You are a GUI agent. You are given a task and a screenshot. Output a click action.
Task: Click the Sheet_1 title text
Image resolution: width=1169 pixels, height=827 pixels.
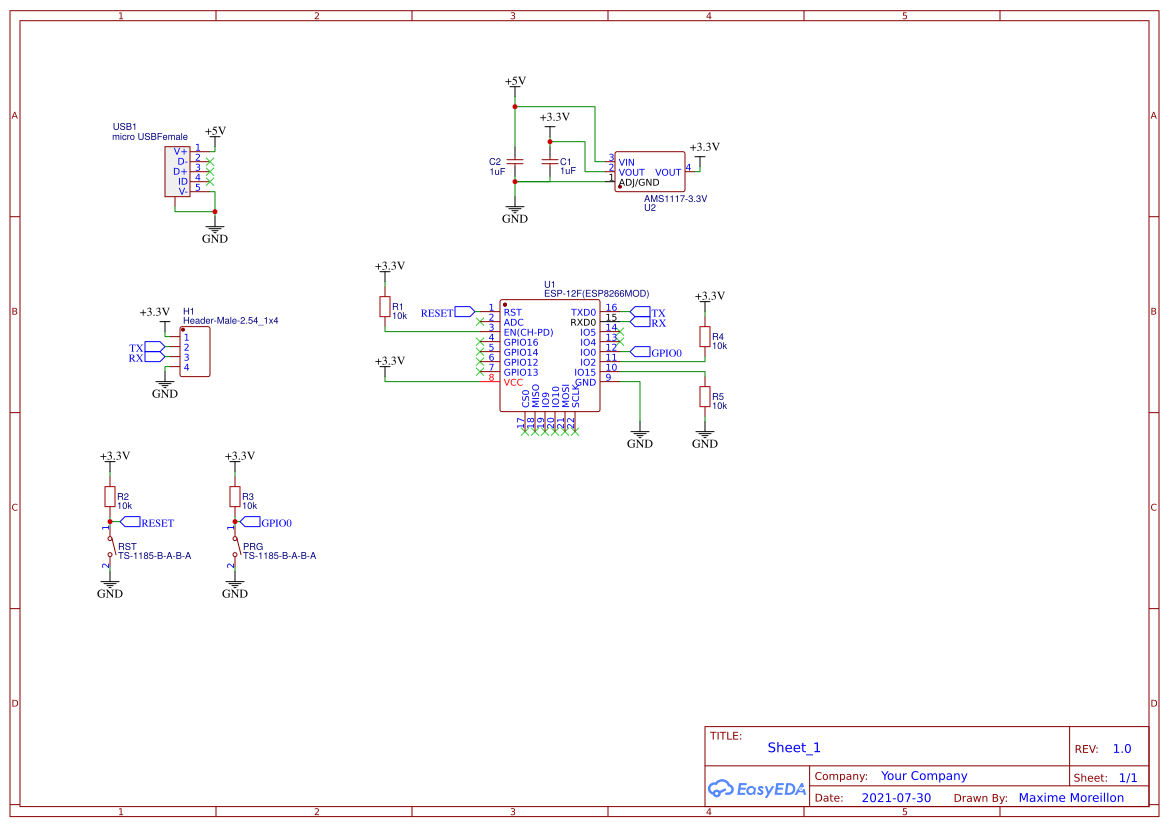(x=793, y=747)
